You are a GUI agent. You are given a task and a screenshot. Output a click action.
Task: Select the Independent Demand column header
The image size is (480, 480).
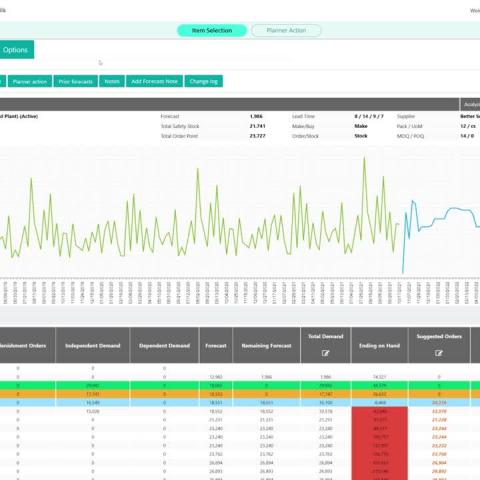tap(93, 346)
